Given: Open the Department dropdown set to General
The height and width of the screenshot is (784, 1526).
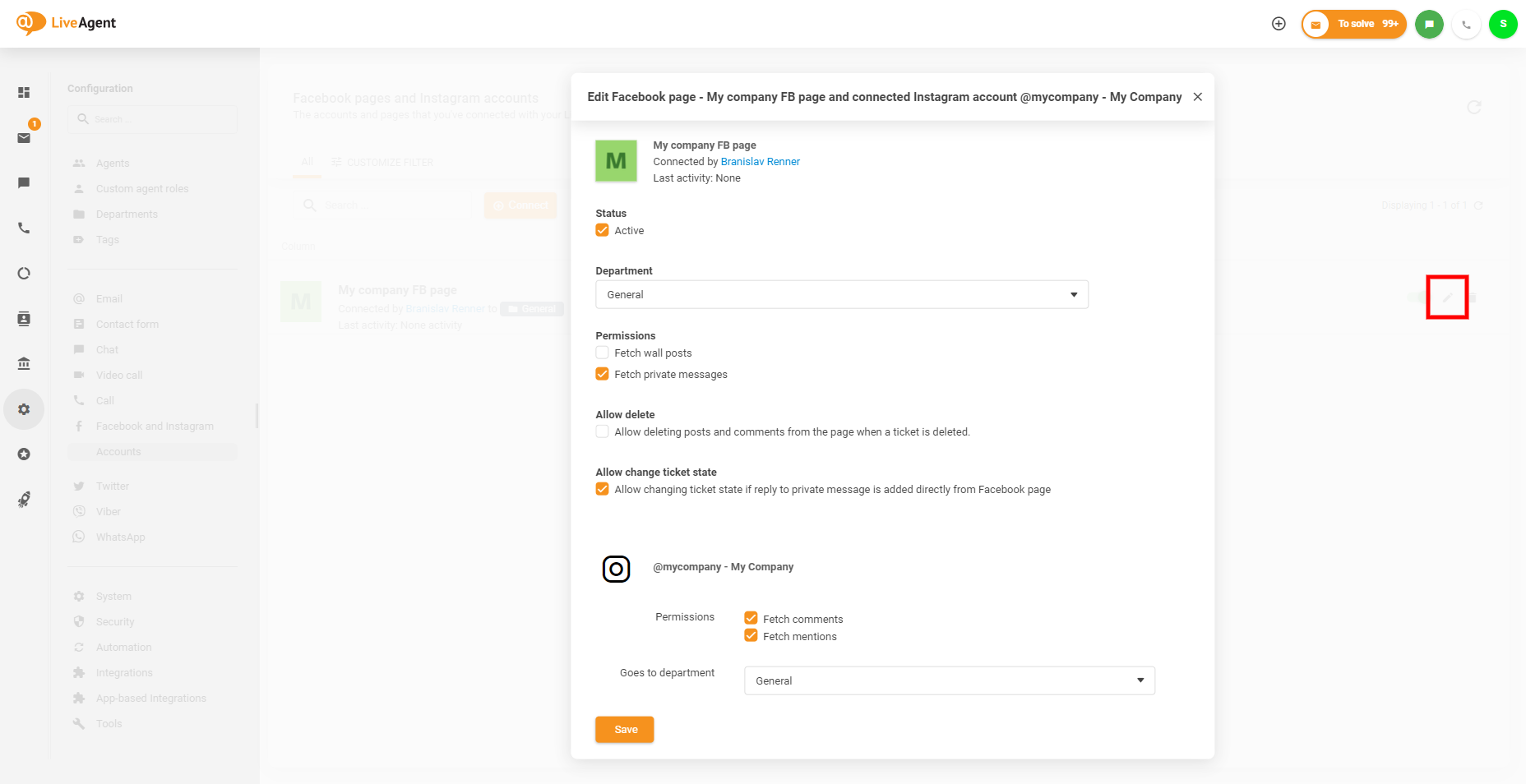Looking at the screenshot, I should click(841, 294).
